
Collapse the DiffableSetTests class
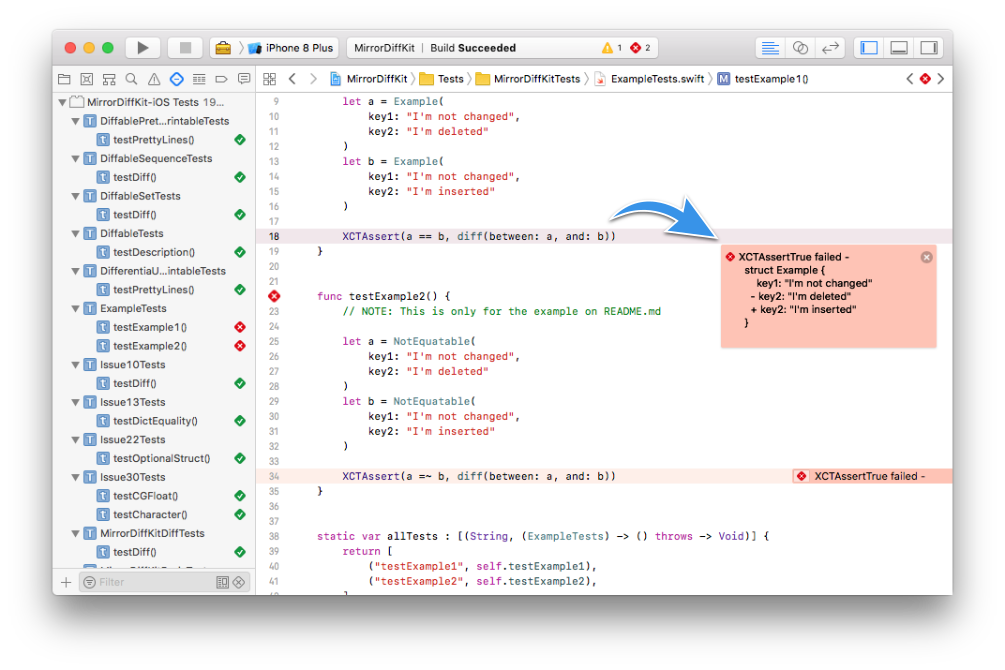pyautogui.click(x=75, y=196)
